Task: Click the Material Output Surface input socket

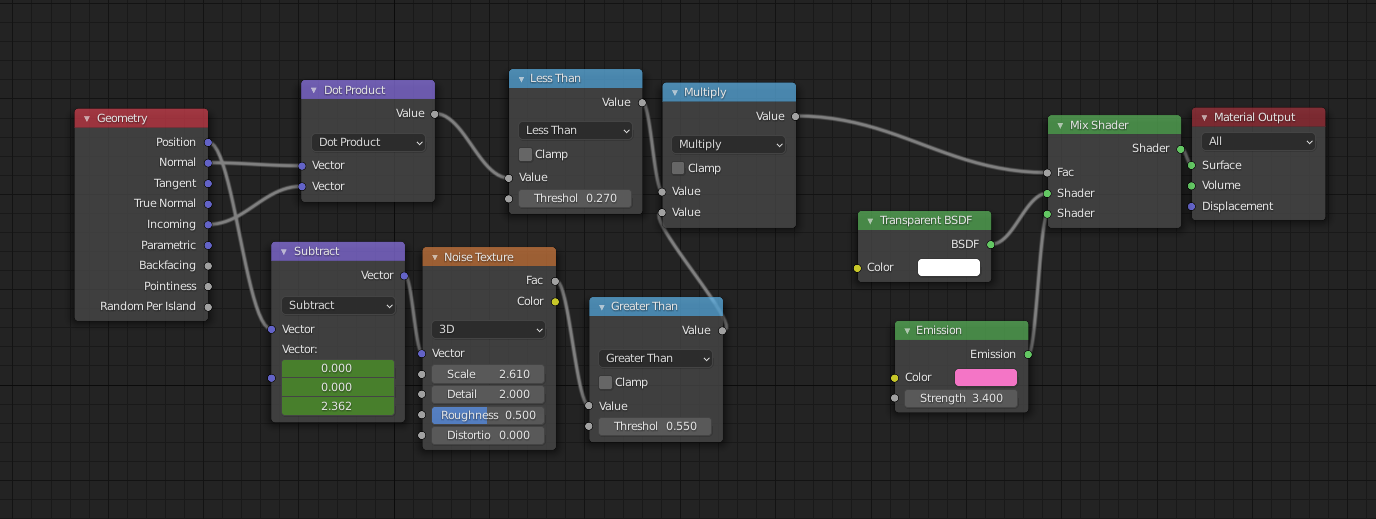Action: click(1191, 165)
